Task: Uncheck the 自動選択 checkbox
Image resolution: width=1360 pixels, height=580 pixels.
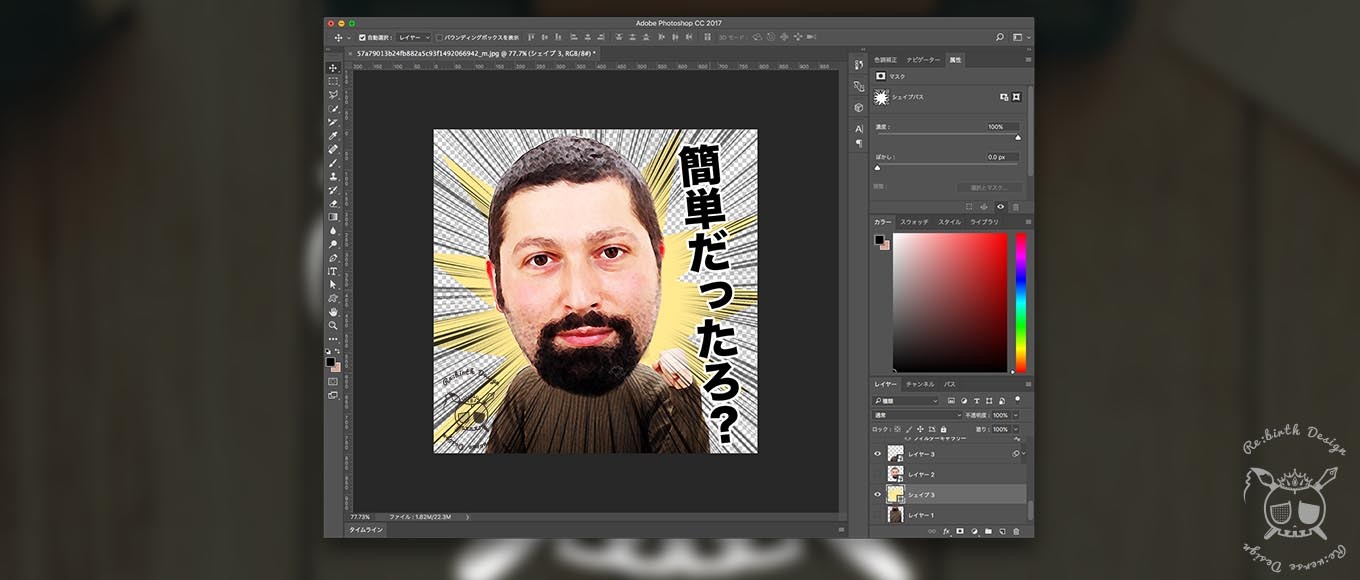Action: click(362, 37)
